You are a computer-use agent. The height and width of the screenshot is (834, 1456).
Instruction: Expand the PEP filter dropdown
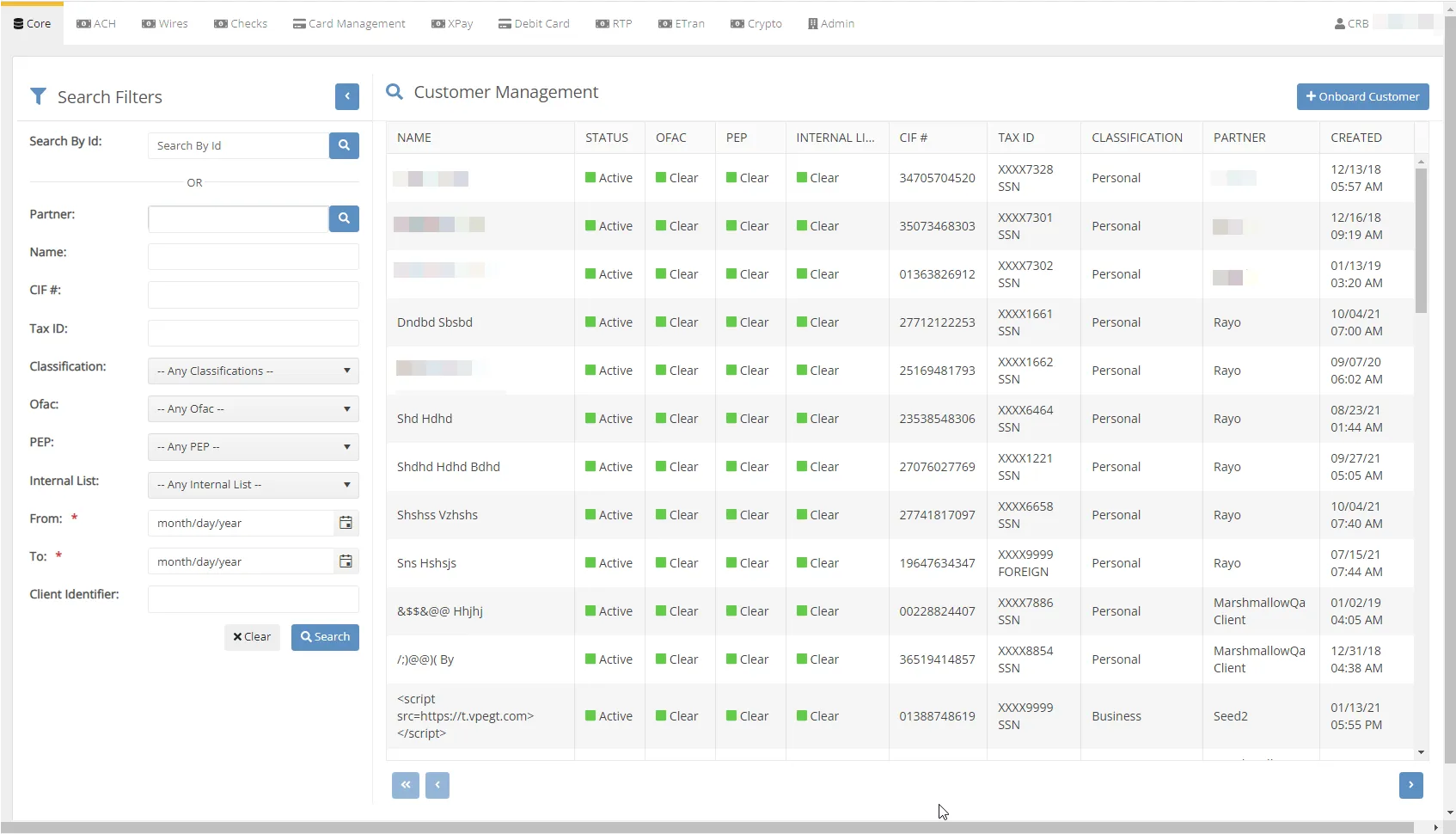[x=253, y=447]
